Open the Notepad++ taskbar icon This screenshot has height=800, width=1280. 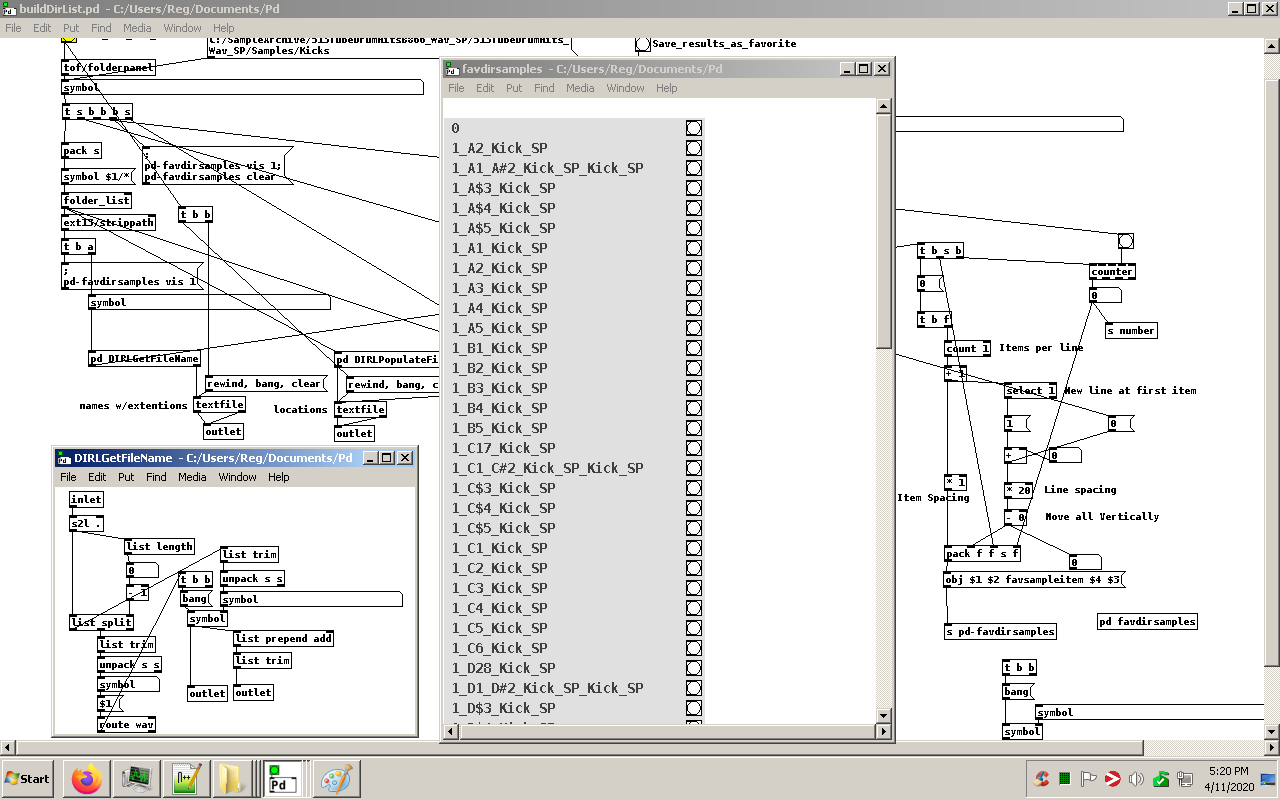184,778
